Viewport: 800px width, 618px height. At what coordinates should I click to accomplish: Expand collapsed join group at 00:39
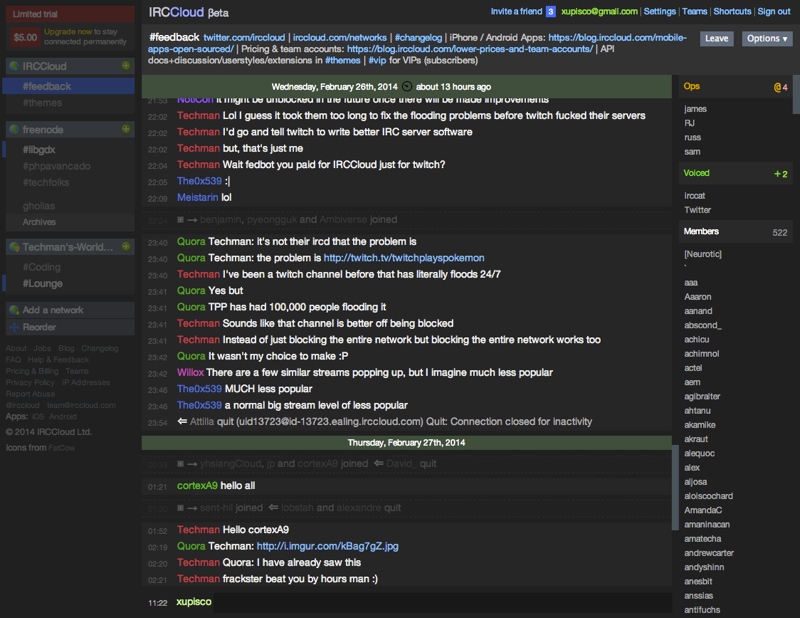[180, 464]
